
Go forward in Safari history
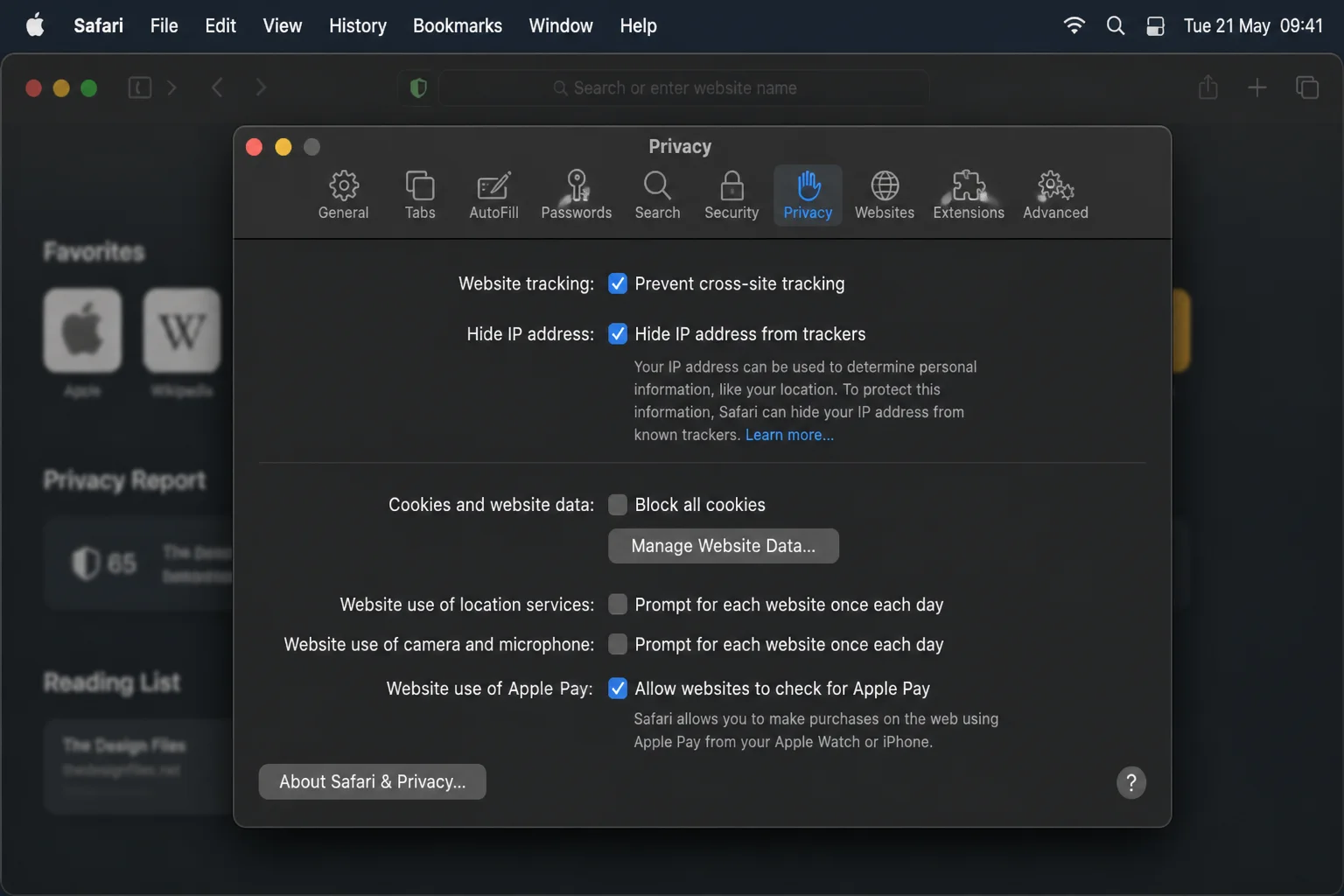click(260, 87)
